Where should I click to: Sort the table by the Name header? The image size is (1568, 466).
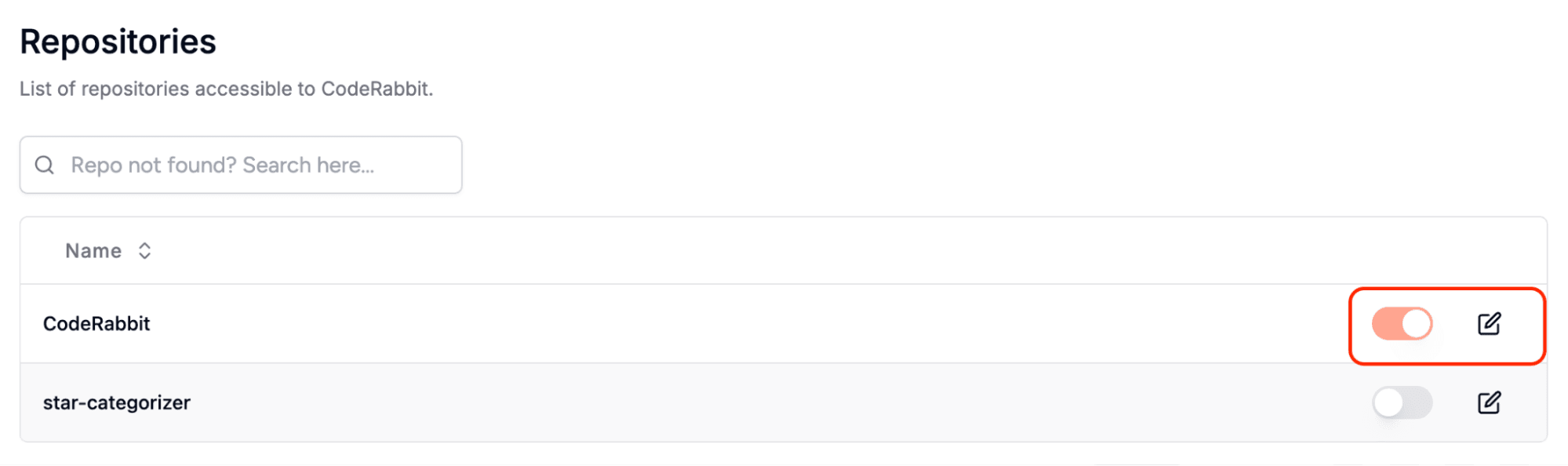point(93,251)
